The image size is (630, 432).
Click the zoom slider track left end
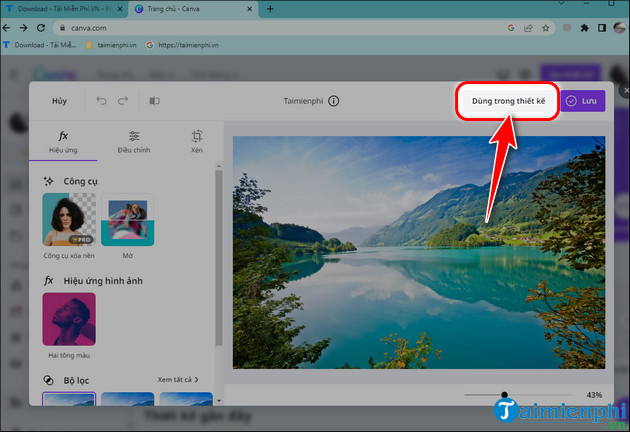[467, 395]
